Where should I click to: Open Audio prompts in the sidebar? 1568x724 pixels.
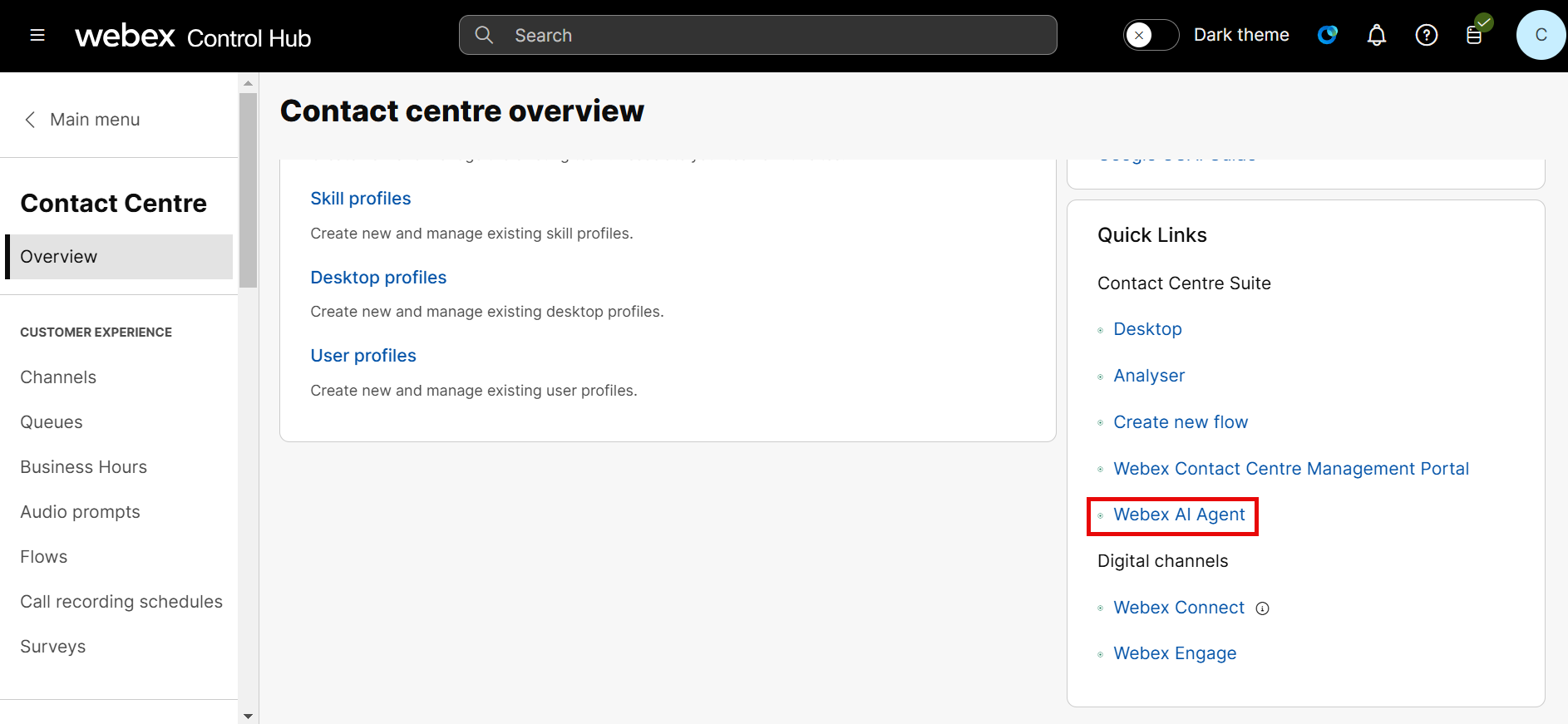[80, 512]
